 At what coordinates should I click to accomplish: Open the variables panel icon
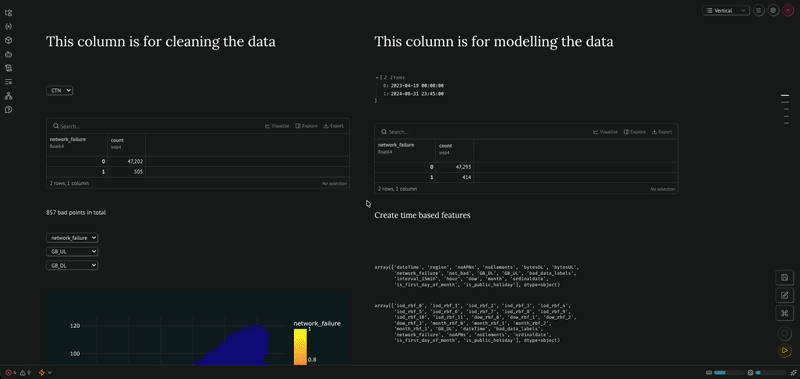8,27
